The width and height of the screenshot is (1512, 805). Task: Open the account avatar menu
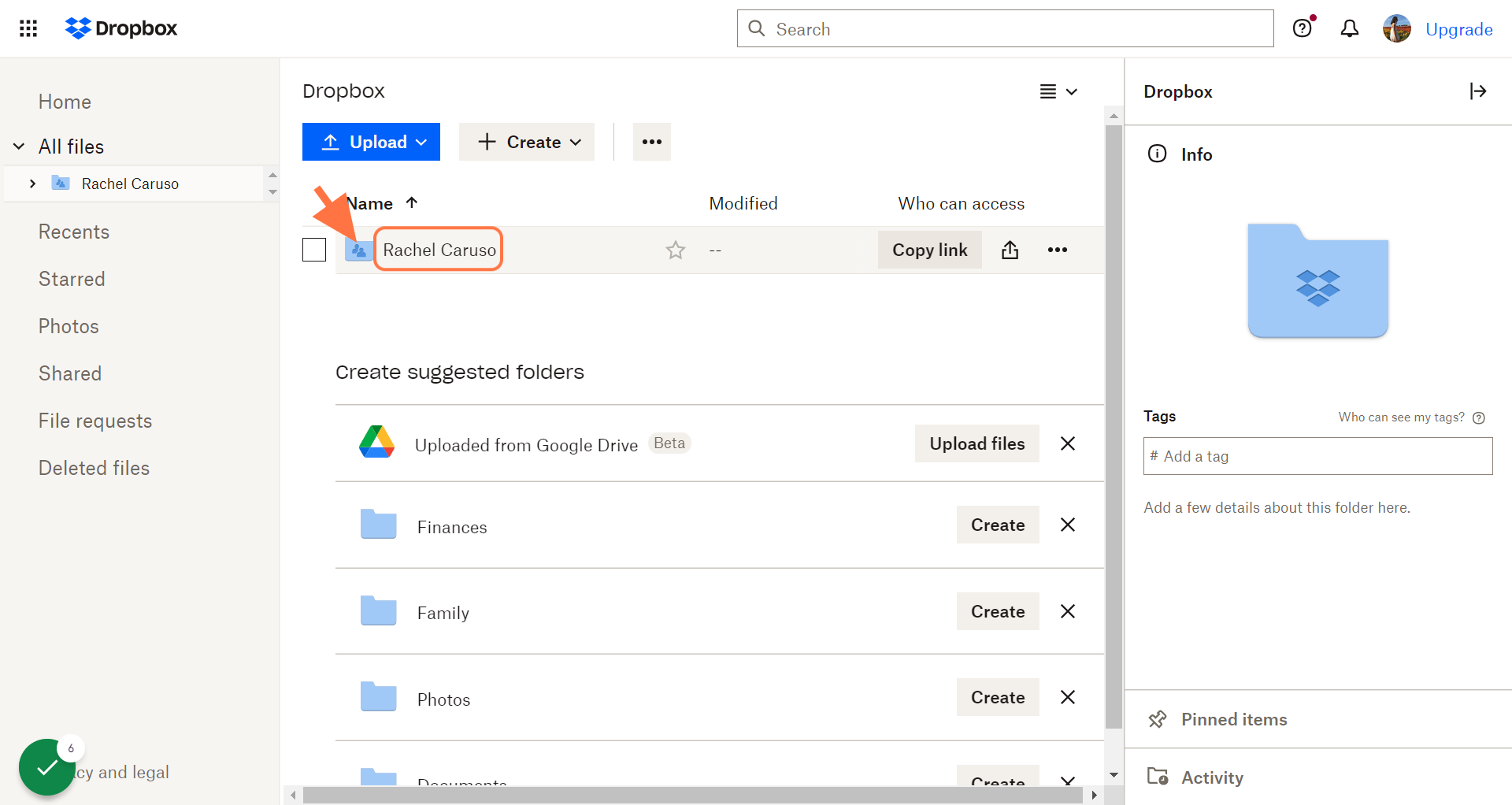(x=1397, y=28)
